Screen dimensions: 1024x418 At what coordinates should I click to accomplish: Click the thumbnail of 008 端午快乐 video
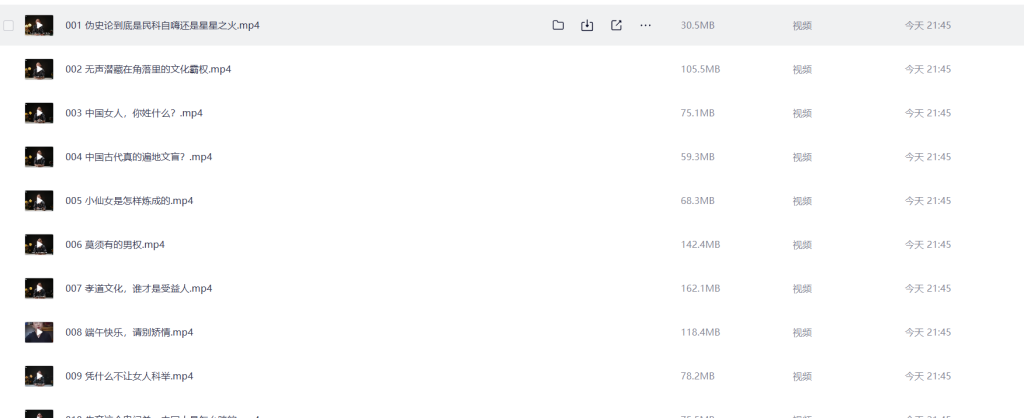coord(39,332)
